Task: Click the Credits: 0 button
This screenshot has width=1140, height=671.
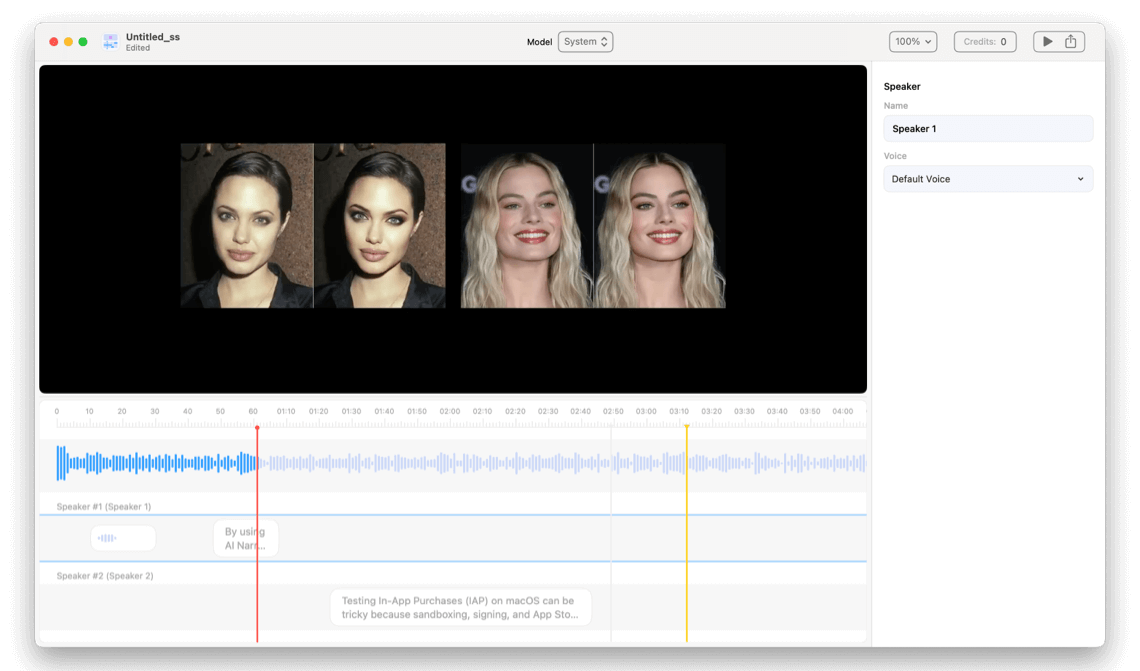Action: [x=985, y=42]
